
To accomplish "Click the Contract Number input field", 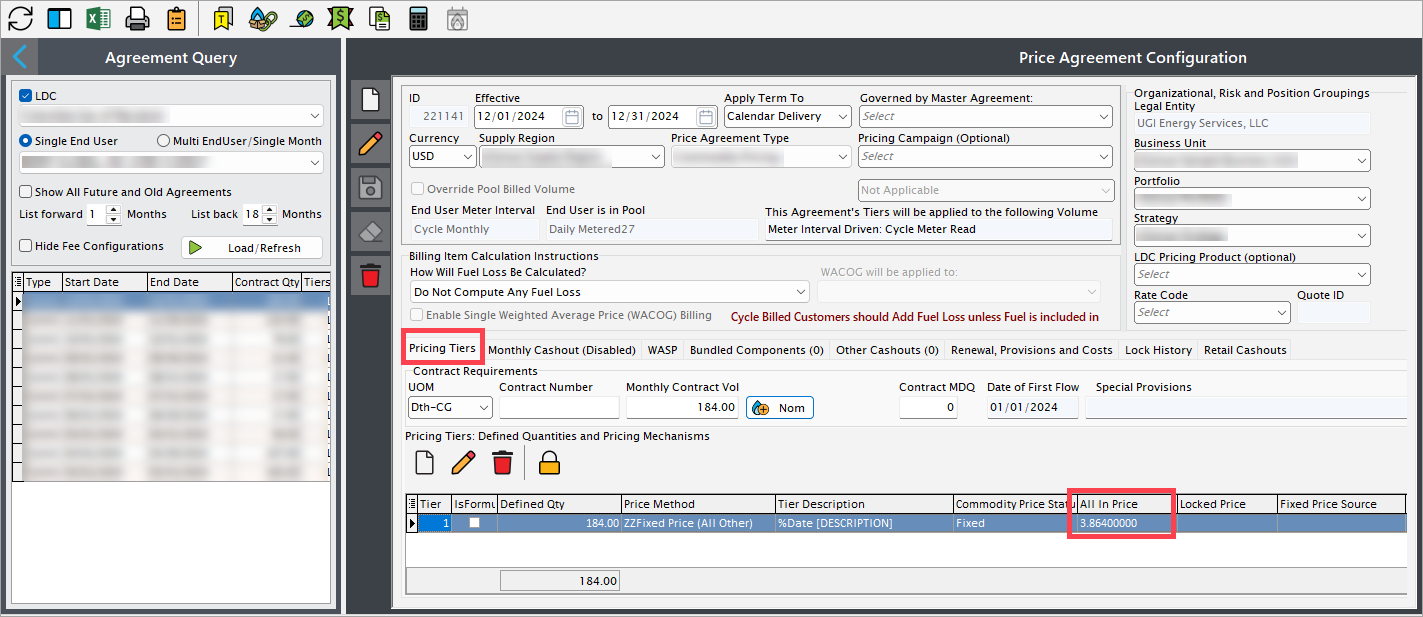I will coord(559,407).
